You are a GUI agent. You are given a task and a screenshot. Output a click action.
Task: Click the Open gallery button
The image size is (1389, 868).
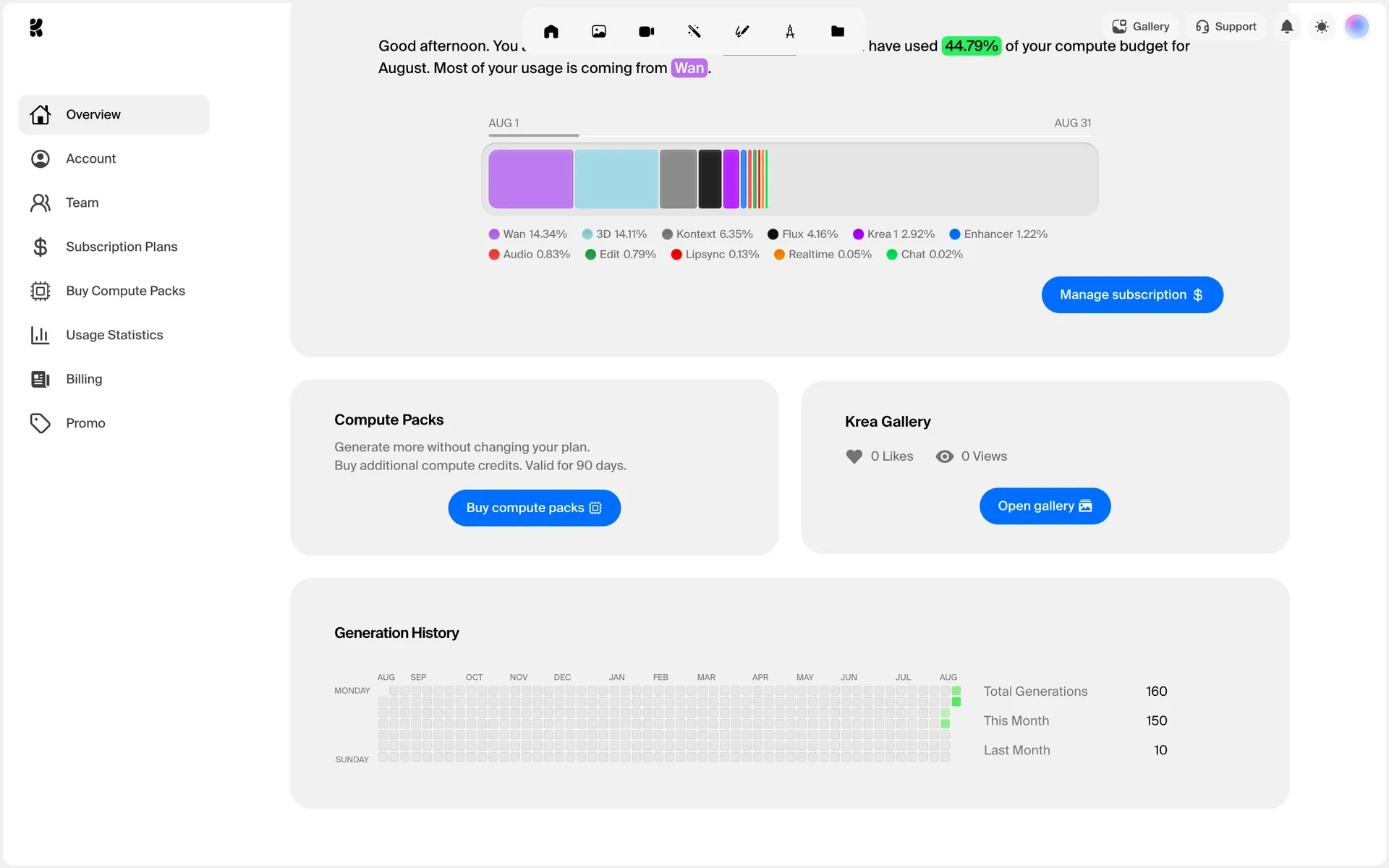(x=1045, y=506)
